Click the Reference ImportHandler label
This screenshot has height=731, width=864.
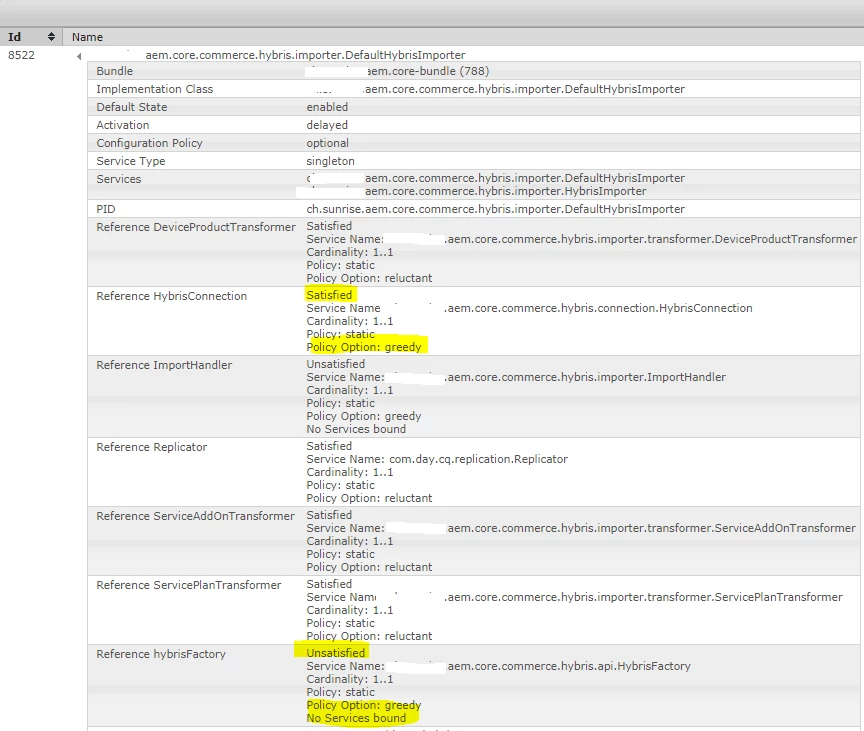164,365
